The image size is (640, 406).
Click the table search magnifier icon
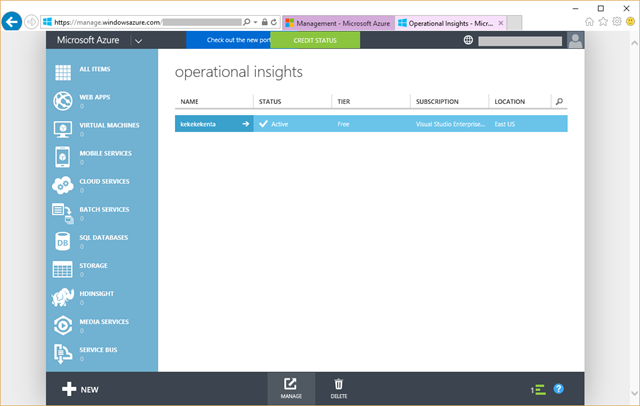[559, 101]
